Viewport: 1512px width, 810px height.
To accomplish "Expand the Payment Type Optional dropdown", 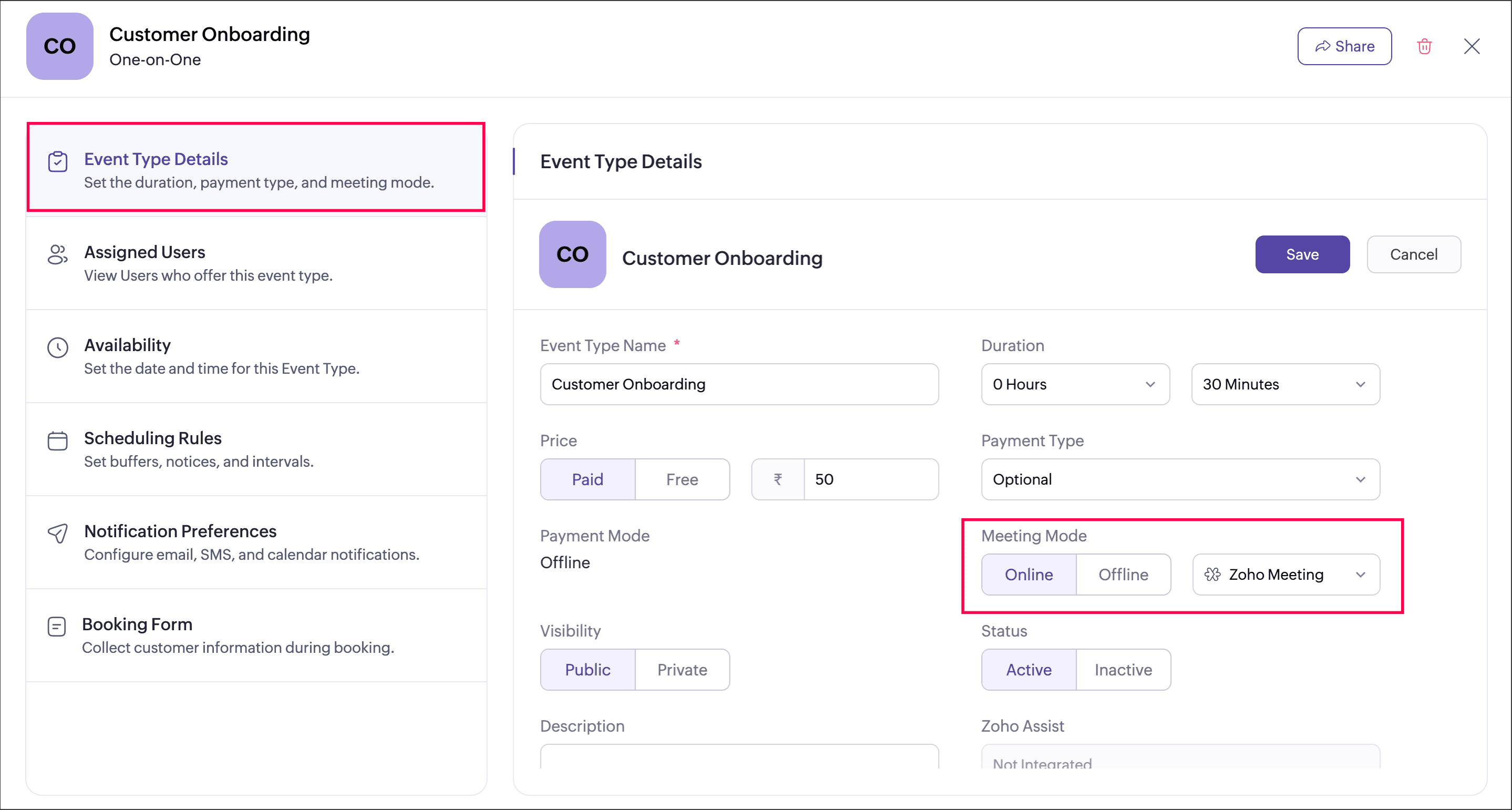I will 1180,479.
